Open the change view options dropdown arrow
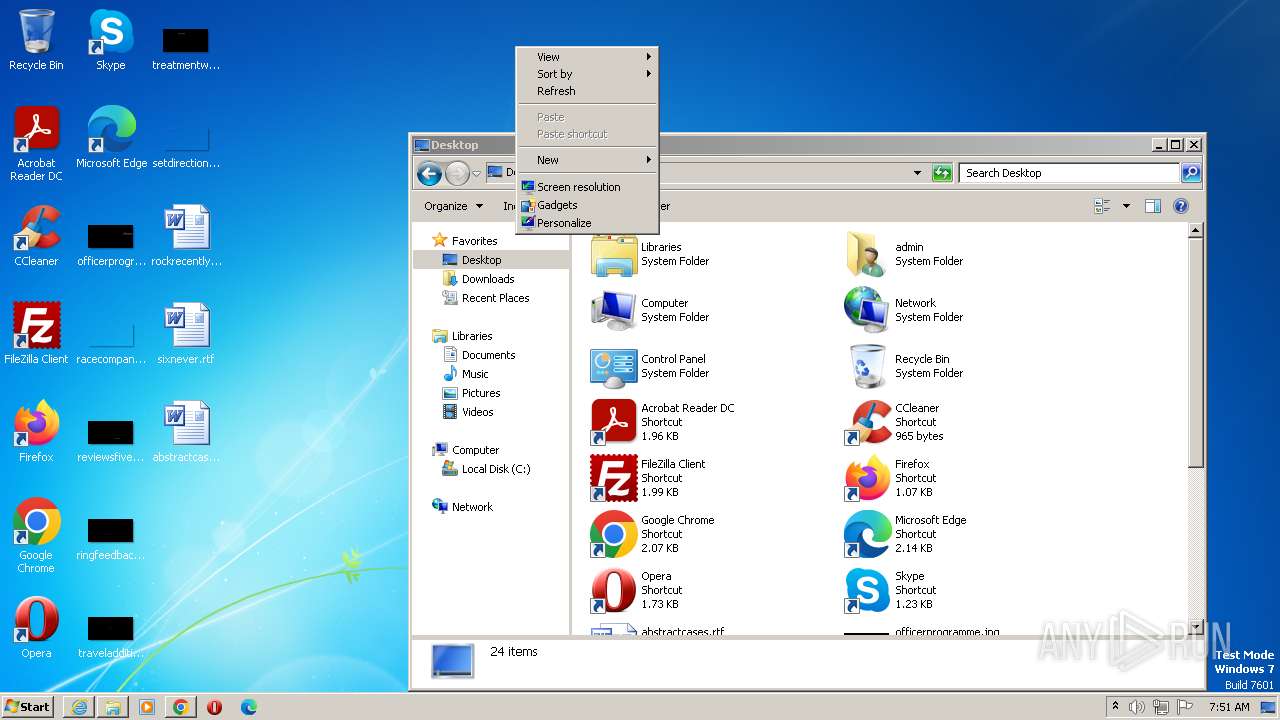 point(1126,206)
